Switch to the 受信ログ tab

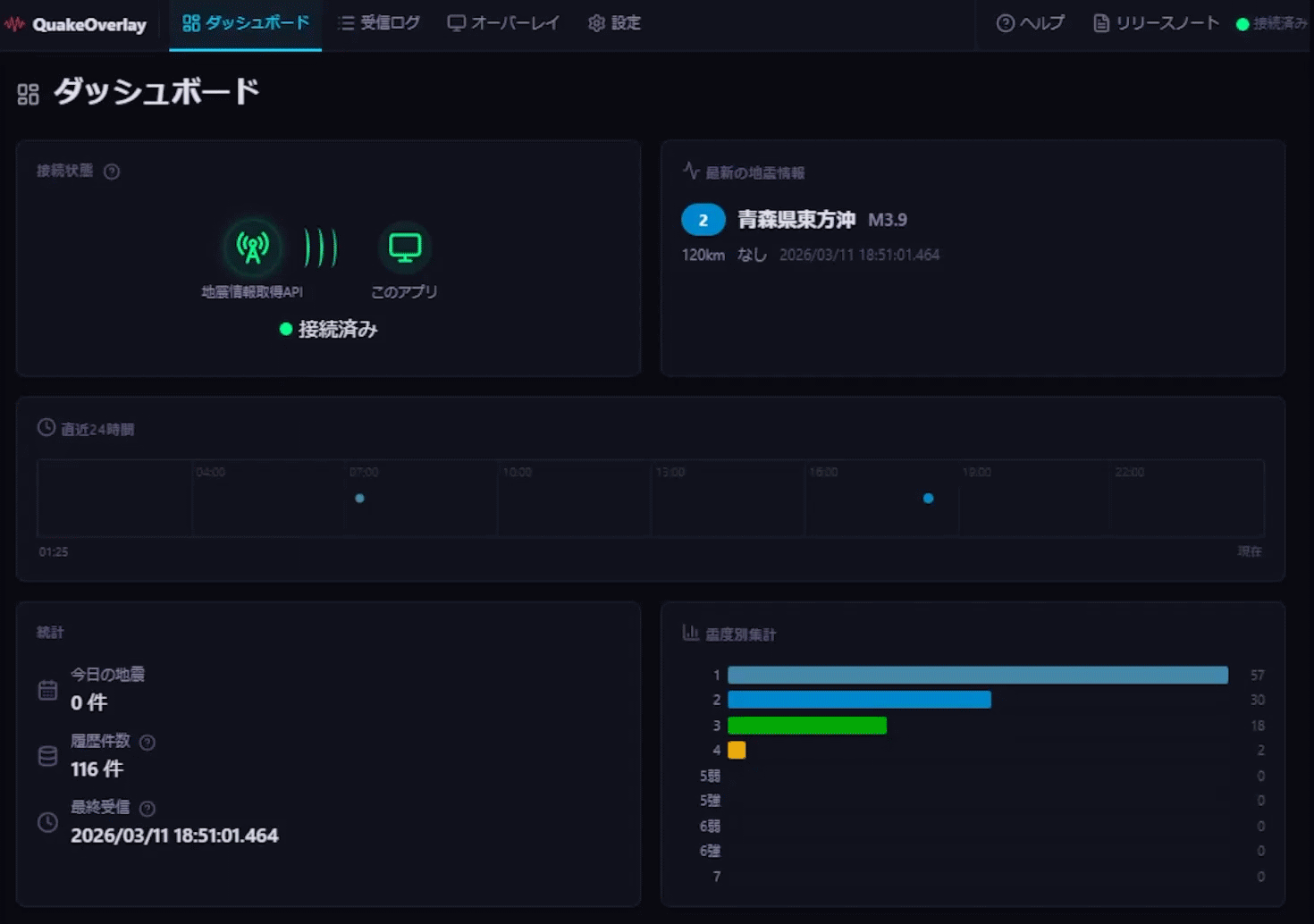(379, 23)
